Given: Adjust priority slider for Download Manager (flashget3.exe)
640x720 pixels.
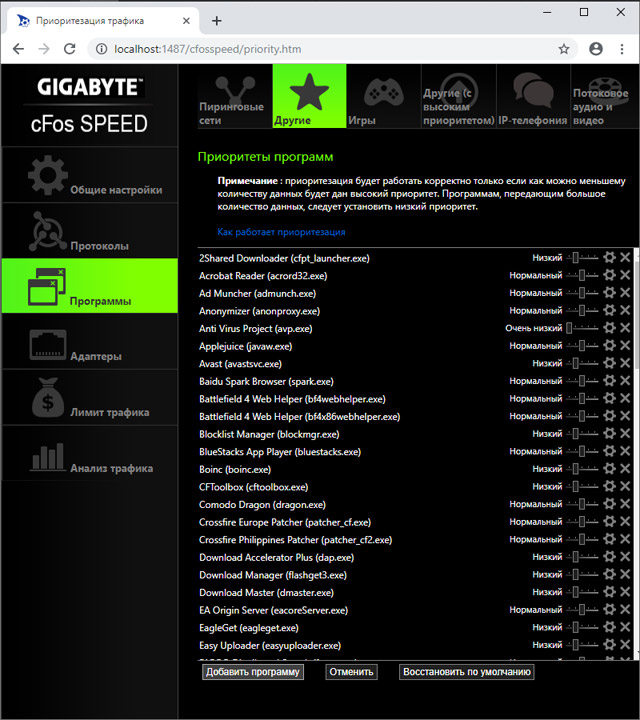Looking at the screenshot, I should click(582, 574).
